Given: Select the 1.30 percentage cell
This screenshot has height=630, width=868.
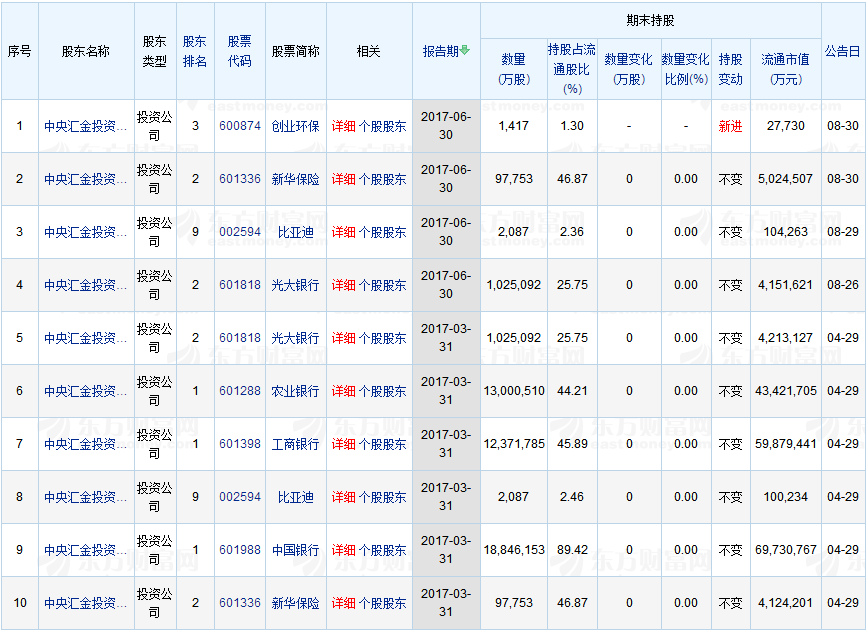Looking at the screenshot, I should 572,126.
